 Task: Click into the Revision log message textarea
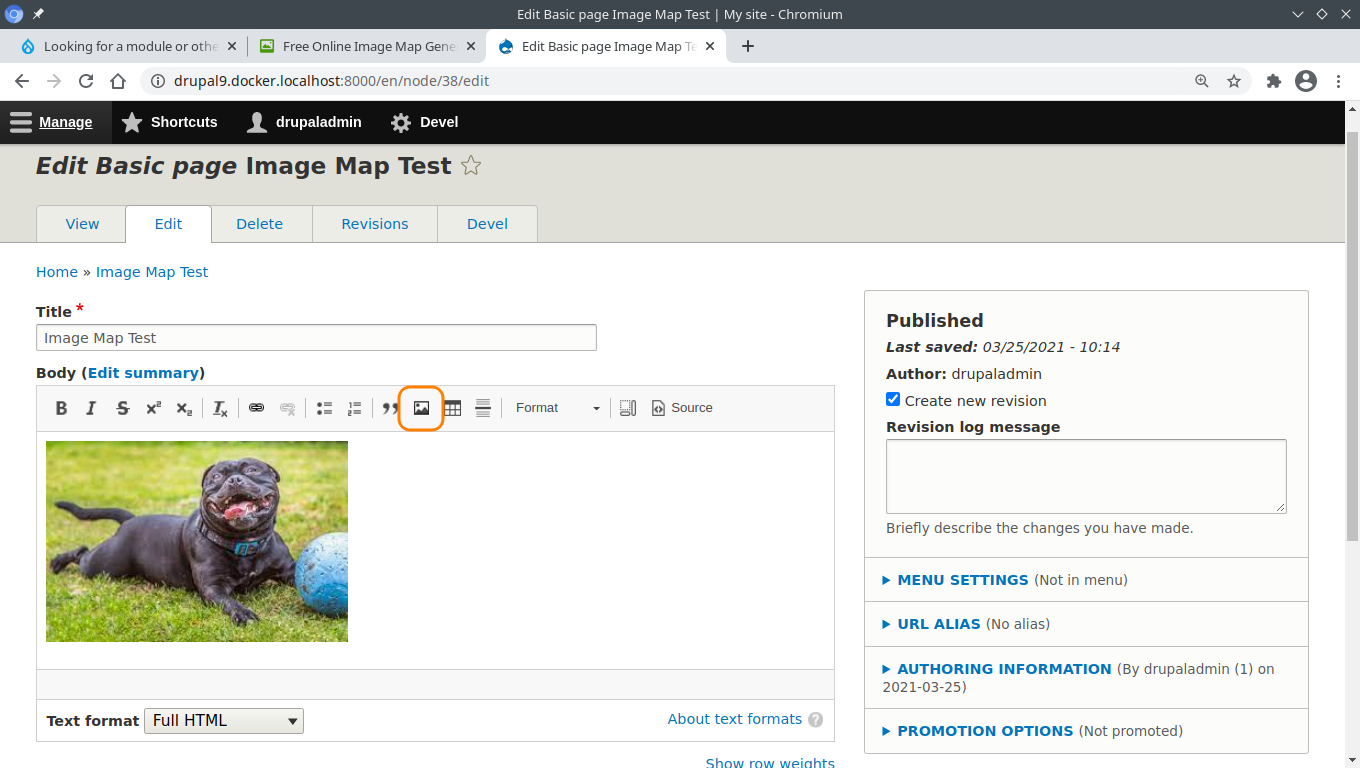pos(1086,476)
